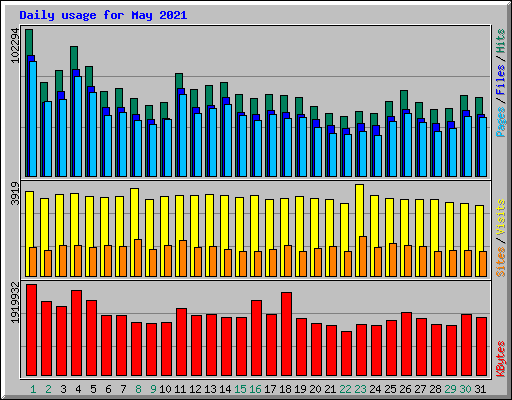Click the 'KBytes' legend label
Viewport: 512px width, 400px height.
pos(501,359)
